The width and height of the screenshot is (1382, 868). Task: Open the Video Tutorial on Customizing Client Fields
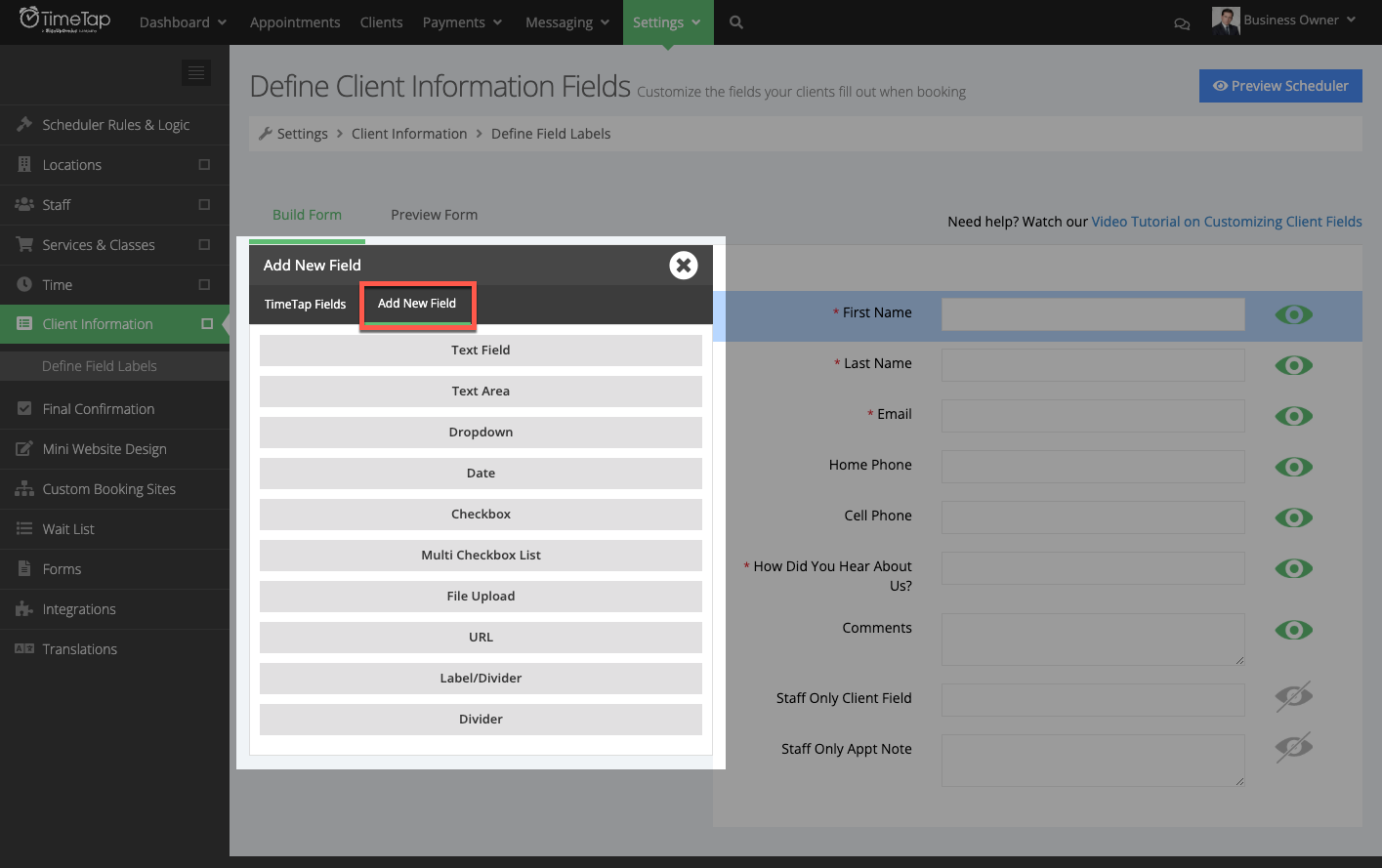(x=1227, y=222)
